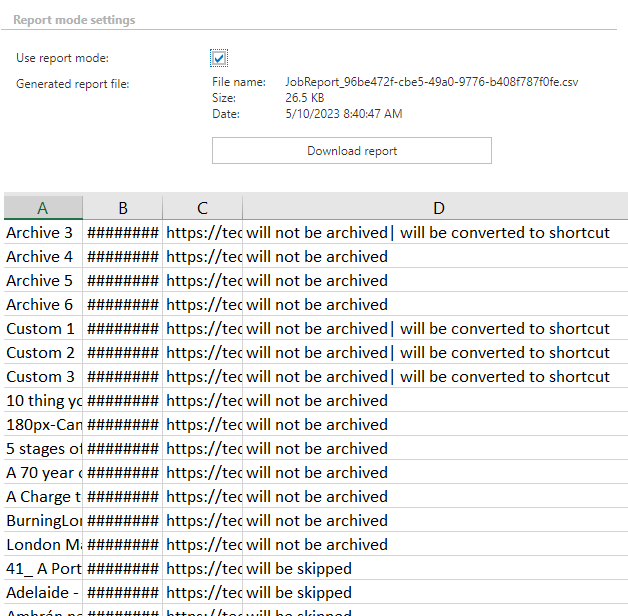
Task: Click the Adelaide cell in column A
Action: pyautogui.click(x=42, y=593)
